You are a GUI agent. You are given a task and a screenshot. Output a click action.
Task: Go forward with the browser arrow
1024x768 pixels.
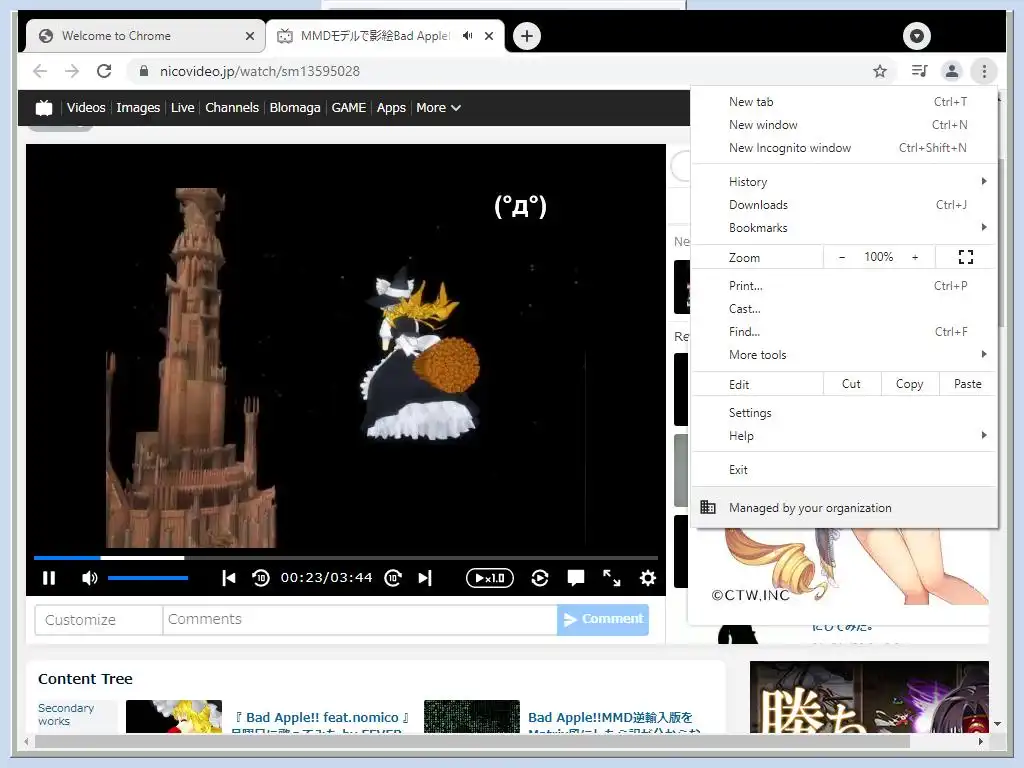tap(72, 71)
